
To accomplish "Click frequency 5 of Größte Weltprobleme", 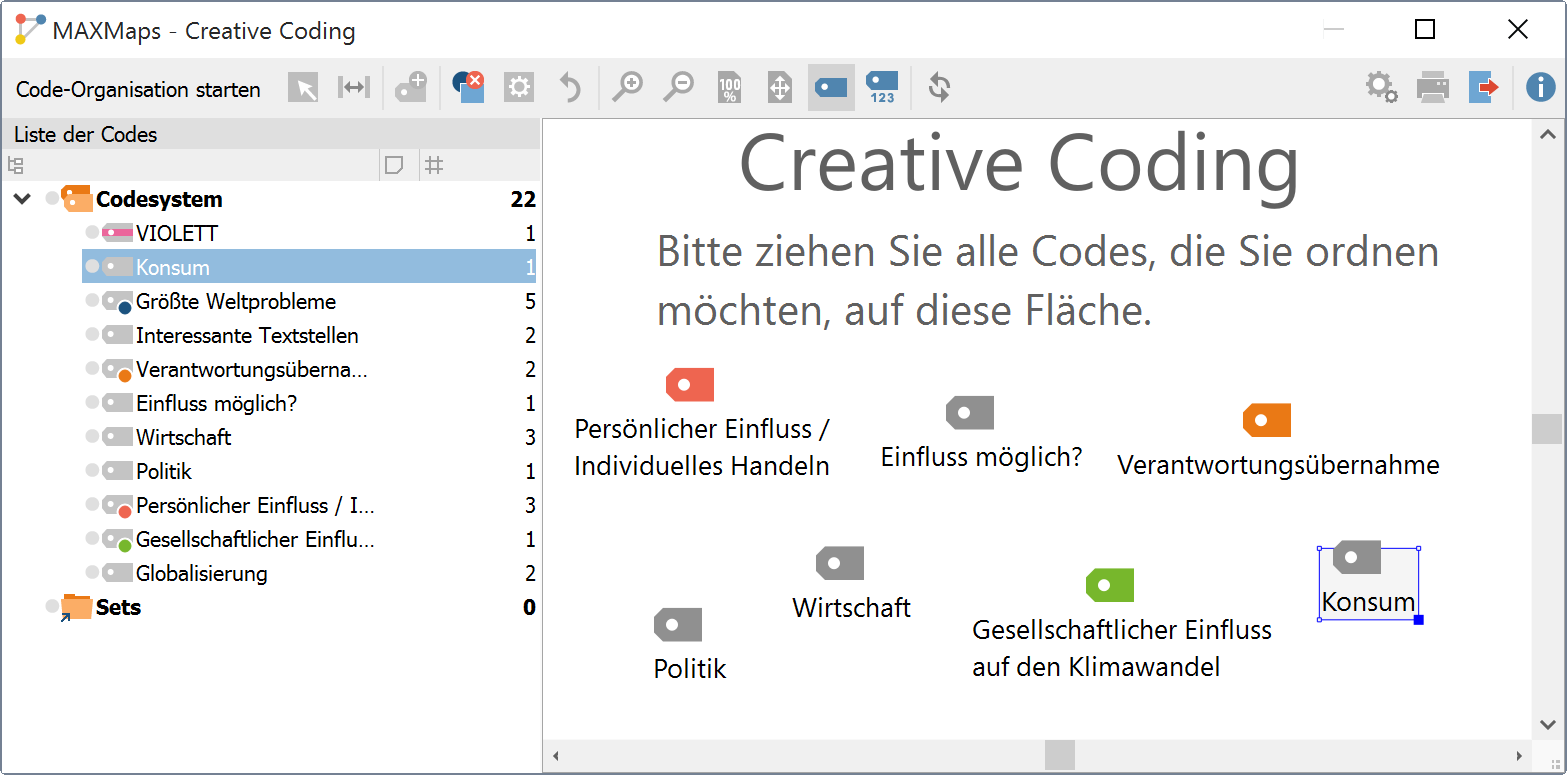I will [530, 301].
